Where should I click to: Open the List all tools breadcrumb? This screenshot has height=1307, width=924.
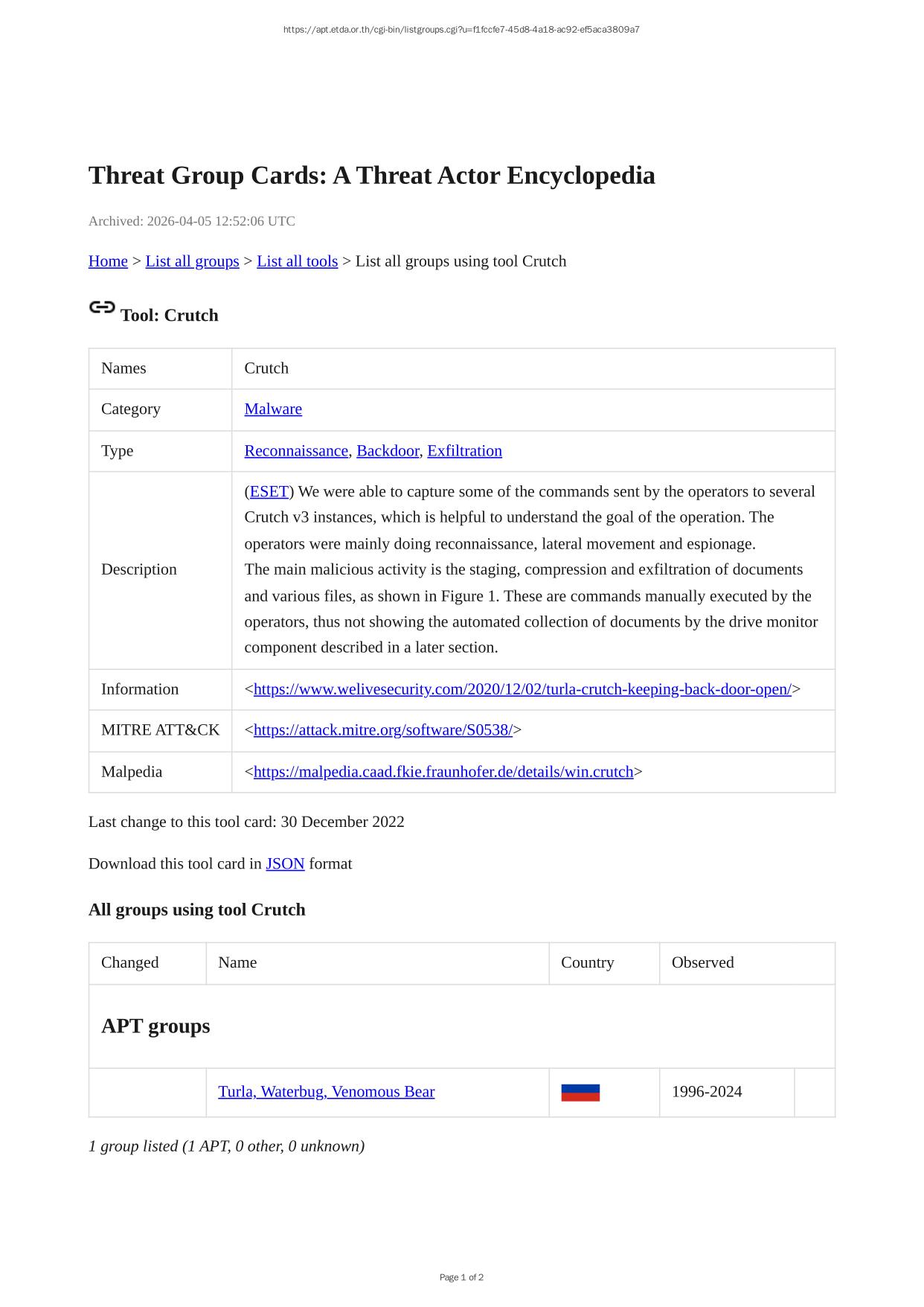[297, 261]
